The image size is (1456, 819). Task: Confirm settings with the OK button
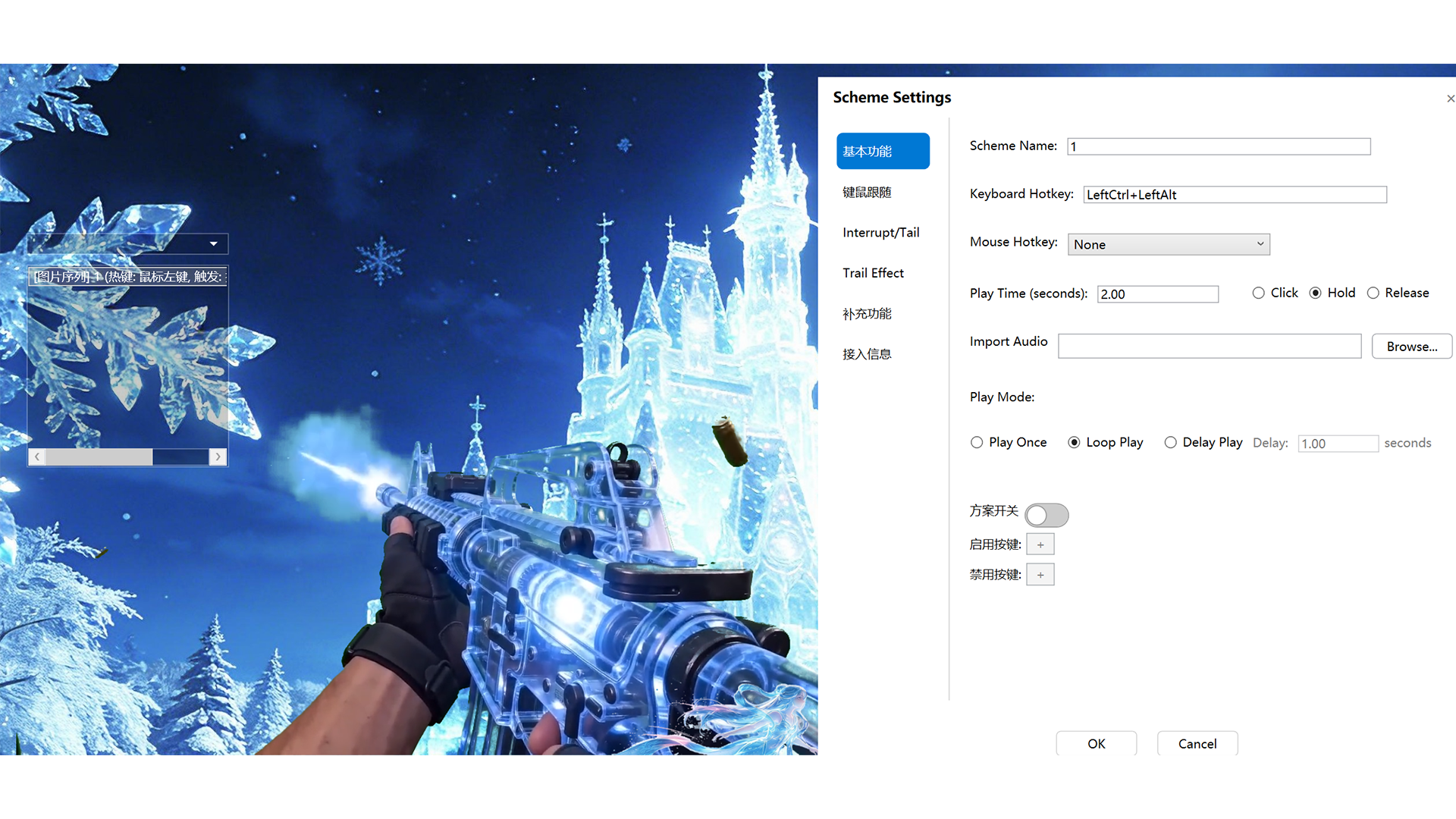coord(1097,744)
